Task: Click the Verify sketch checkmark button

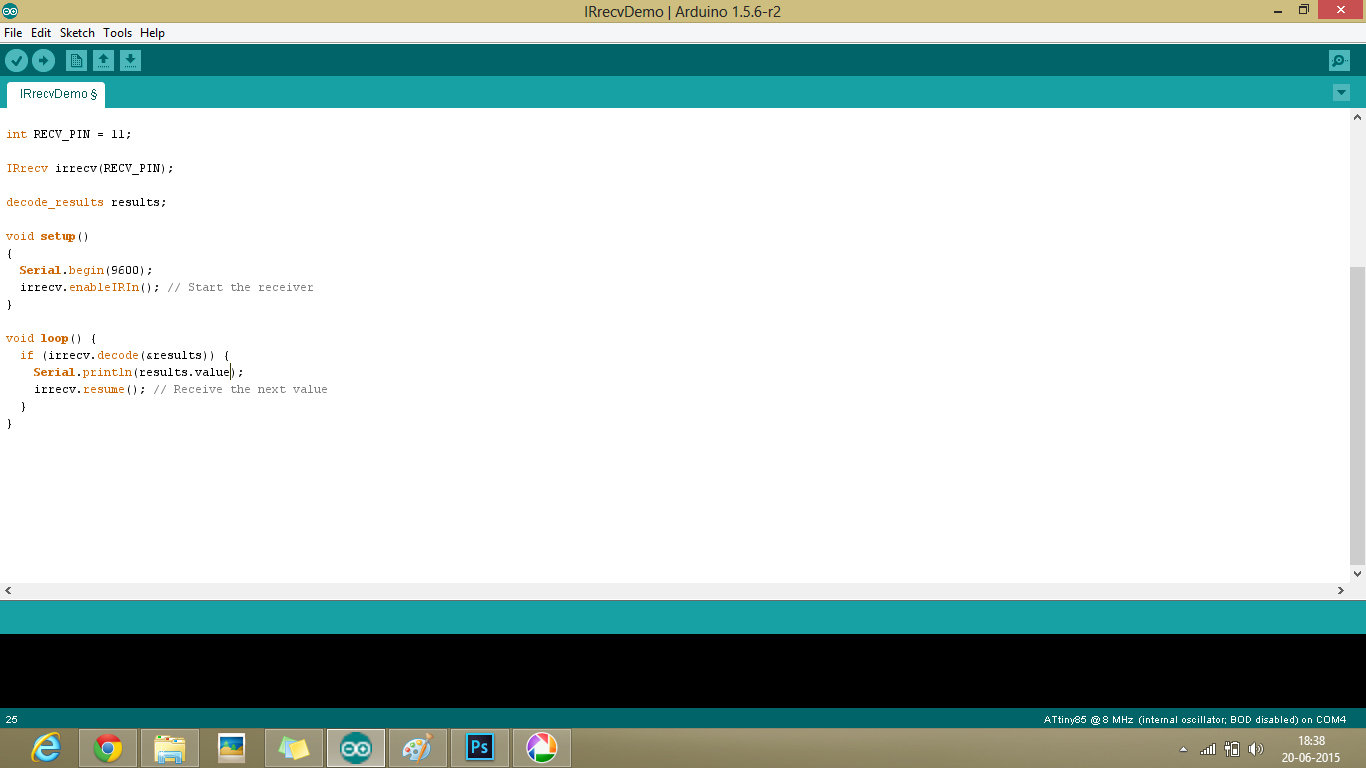Action: 16,61
